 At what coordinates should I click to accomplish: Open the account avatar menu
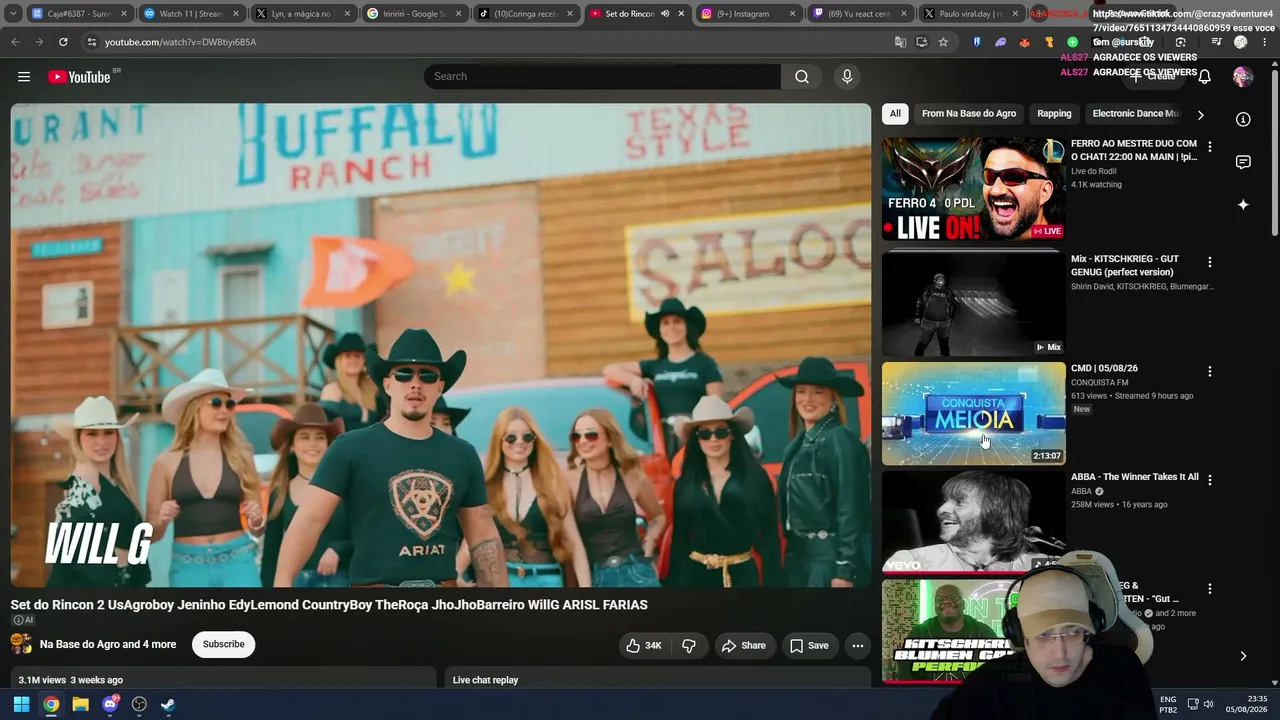click(x=1243, y=77)
